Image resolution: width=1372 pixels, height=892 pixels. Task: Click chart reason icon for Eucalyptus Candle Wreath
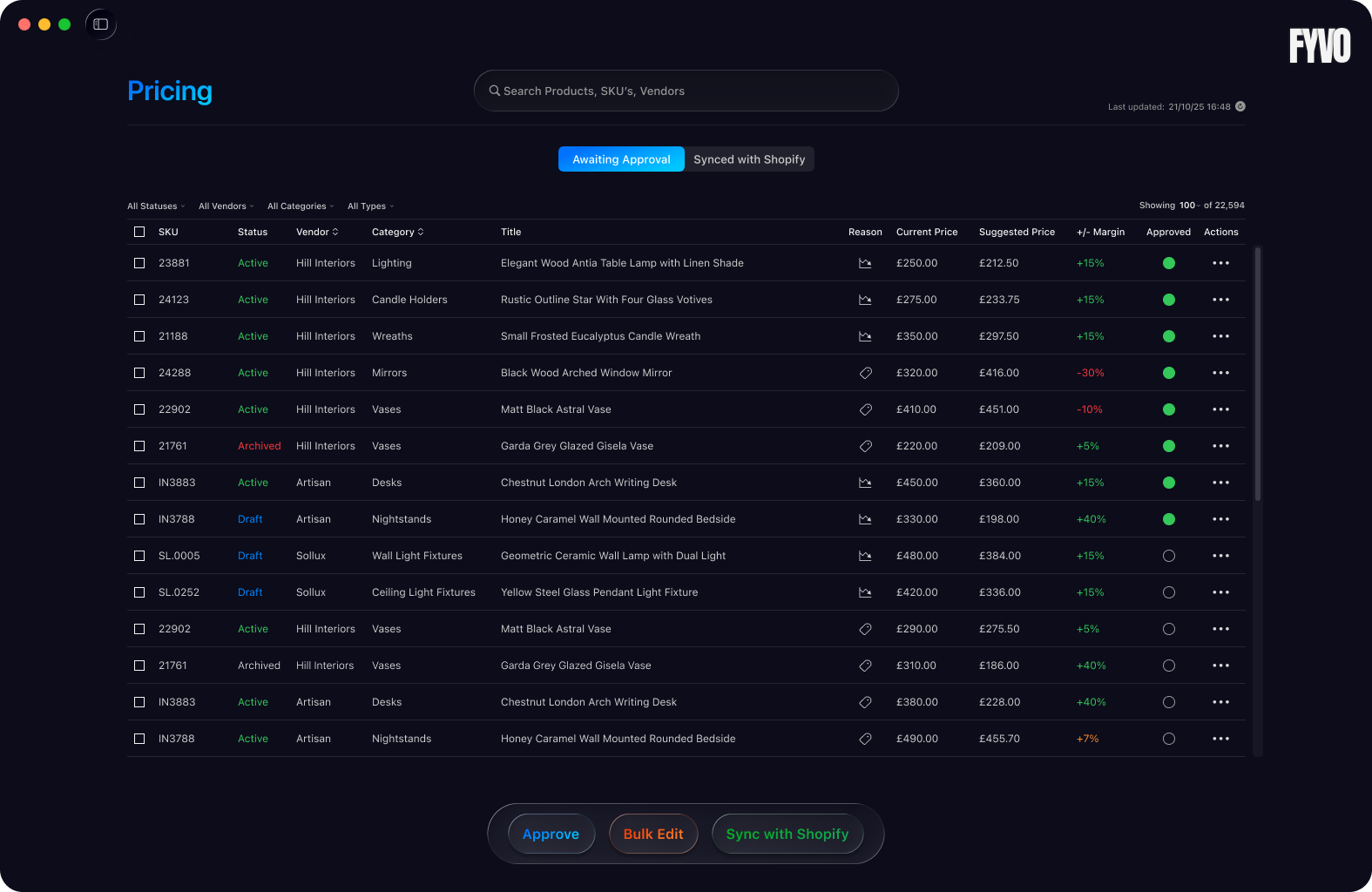click(865, 336)
